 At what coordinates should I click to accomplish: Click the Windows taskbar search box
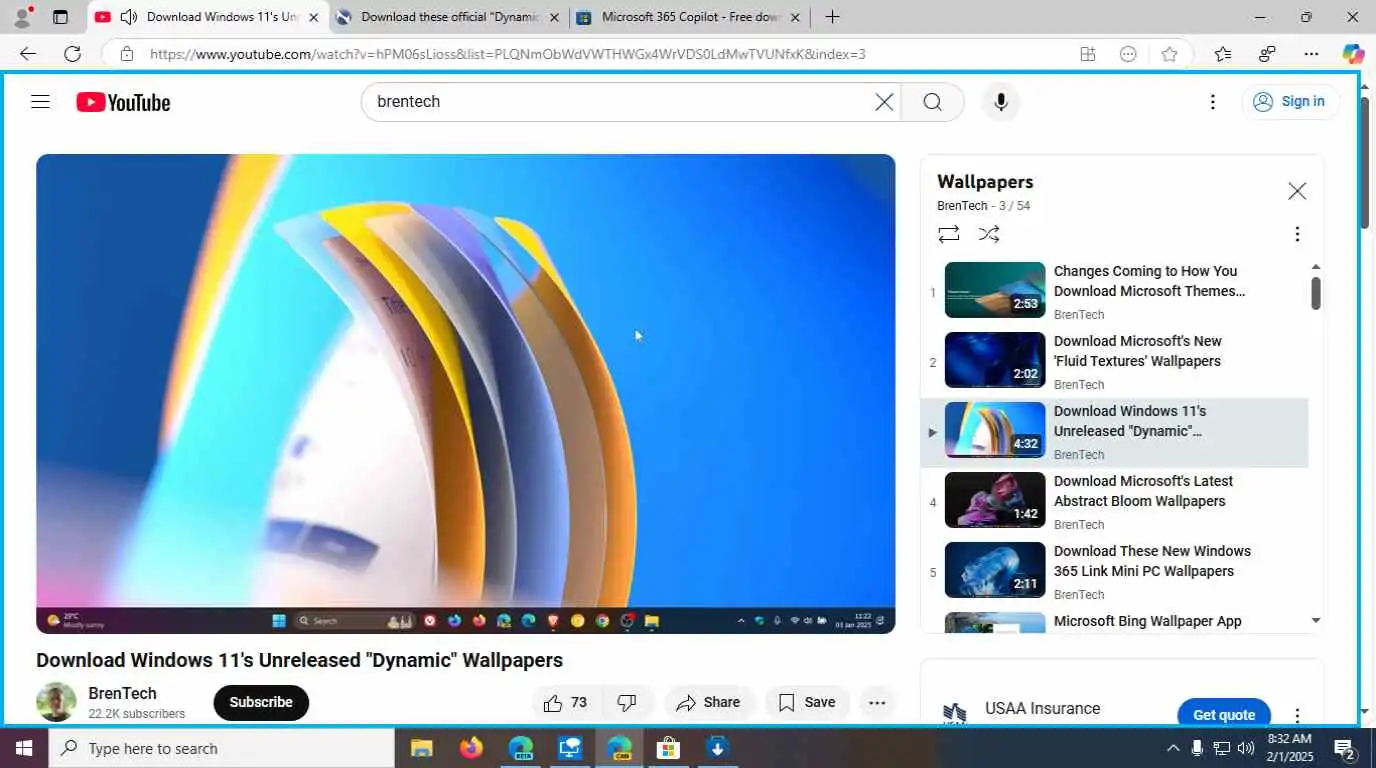222,748
